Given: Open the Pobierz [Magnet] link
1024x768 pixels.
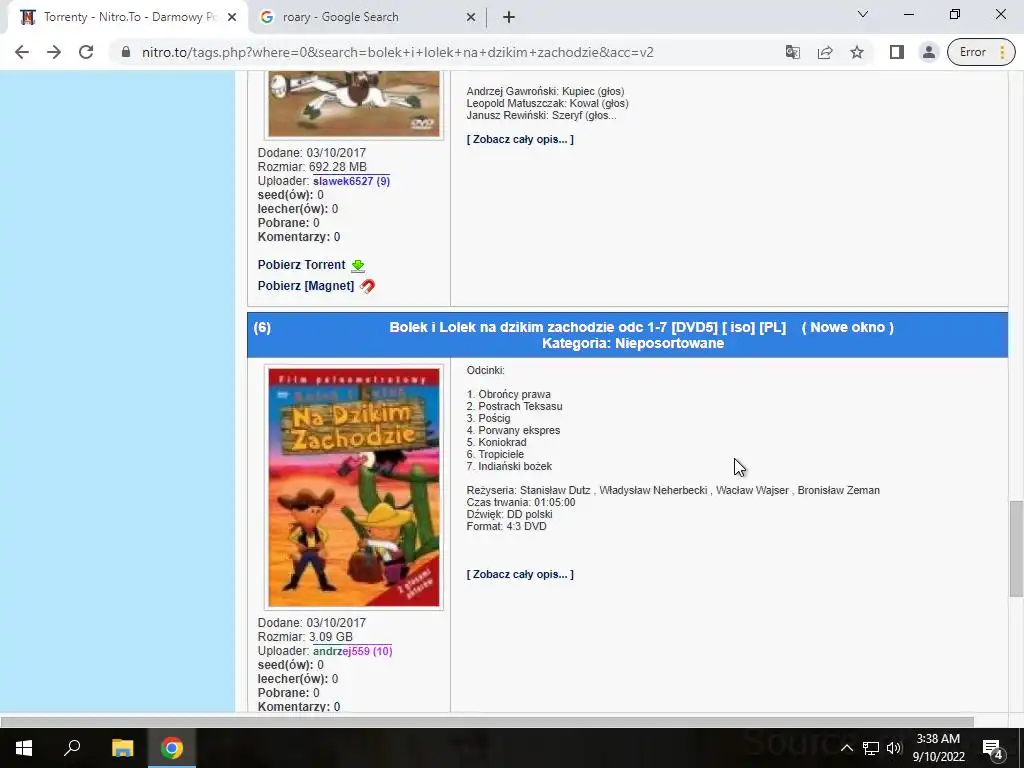Looking at the screenshot, I should pos(306,285).
